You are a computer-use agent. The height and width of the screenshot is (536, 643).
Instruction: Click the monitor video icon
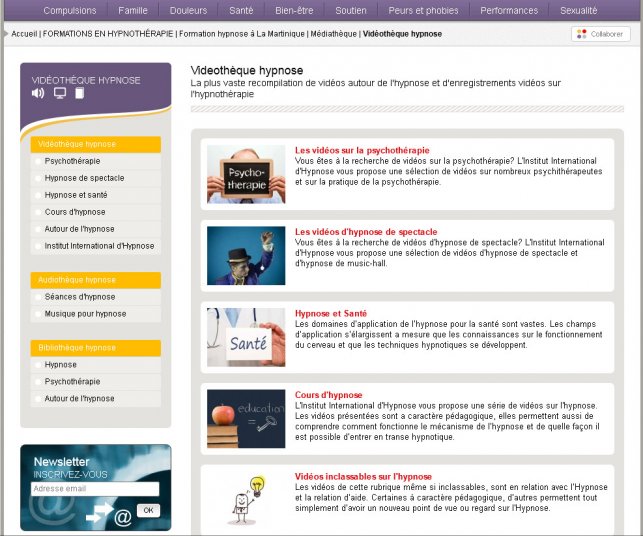(60, 94)
